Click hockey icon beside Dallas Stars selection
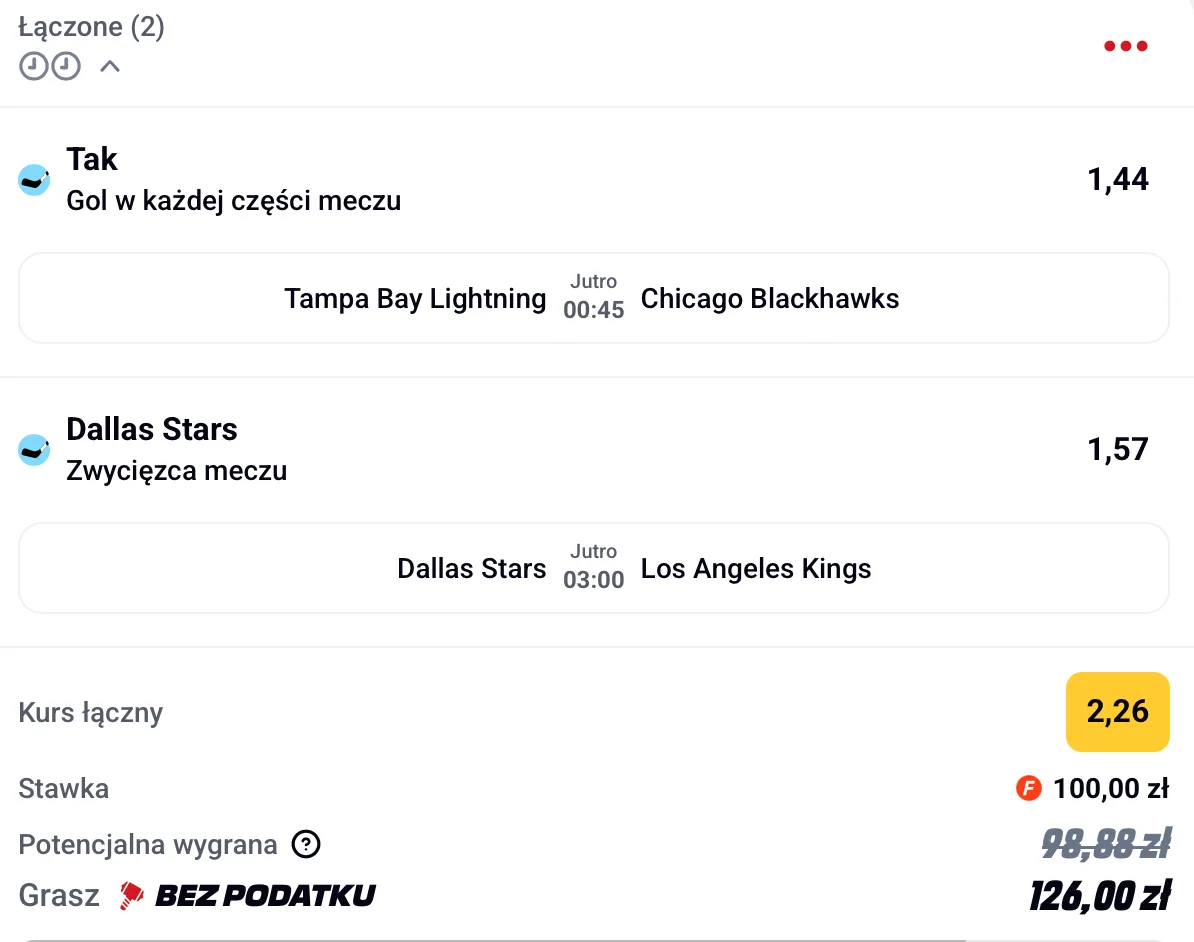The height and width of the screenshot is (942, 1194). [34, 450]
